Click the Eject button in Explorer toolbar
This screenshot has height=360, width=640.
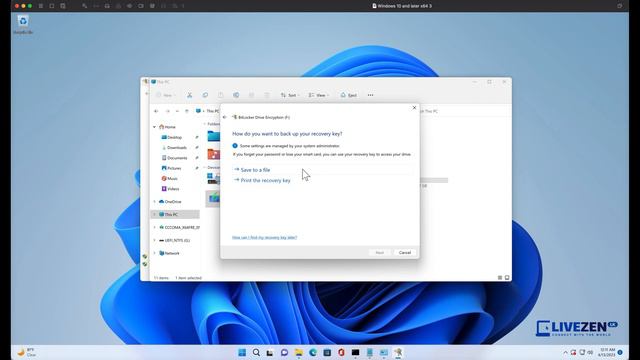pyautogui.click(x=349, y=95)
